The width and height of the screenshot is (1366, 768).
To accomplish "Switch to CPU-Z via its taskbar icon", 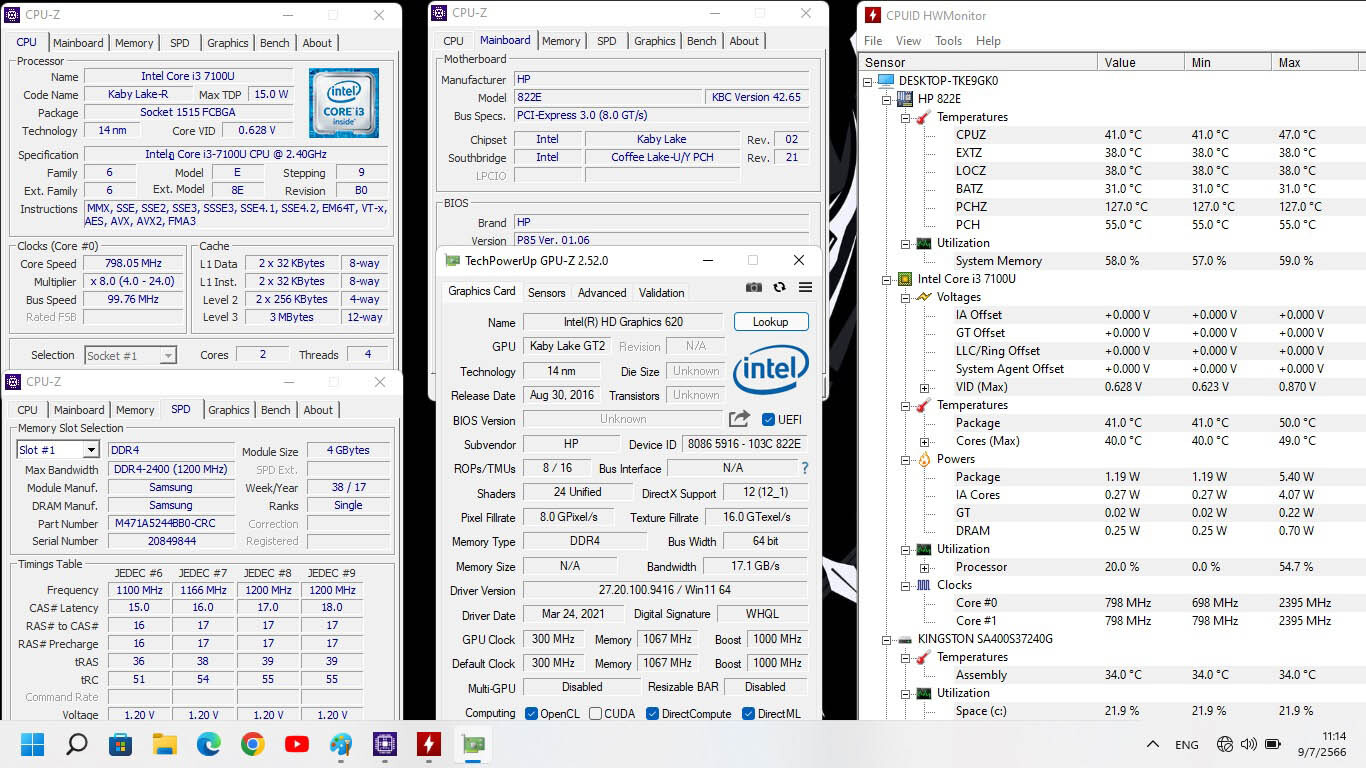I will [x=385, y=744].
